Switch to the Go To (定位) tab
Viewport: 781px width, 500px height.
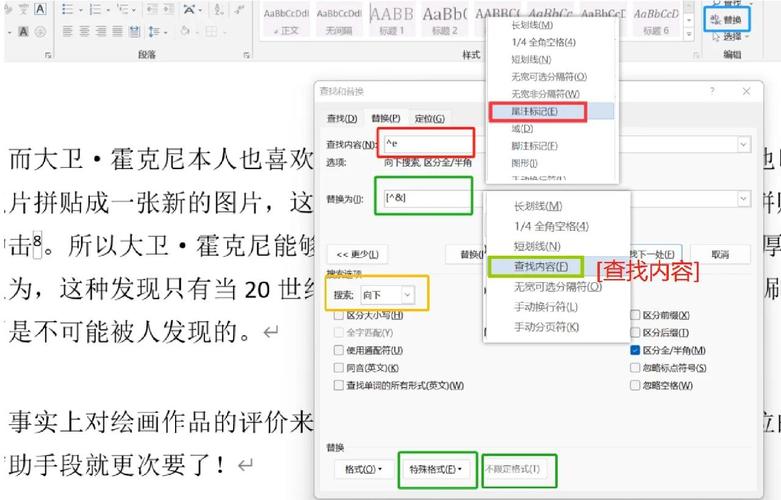430,119
